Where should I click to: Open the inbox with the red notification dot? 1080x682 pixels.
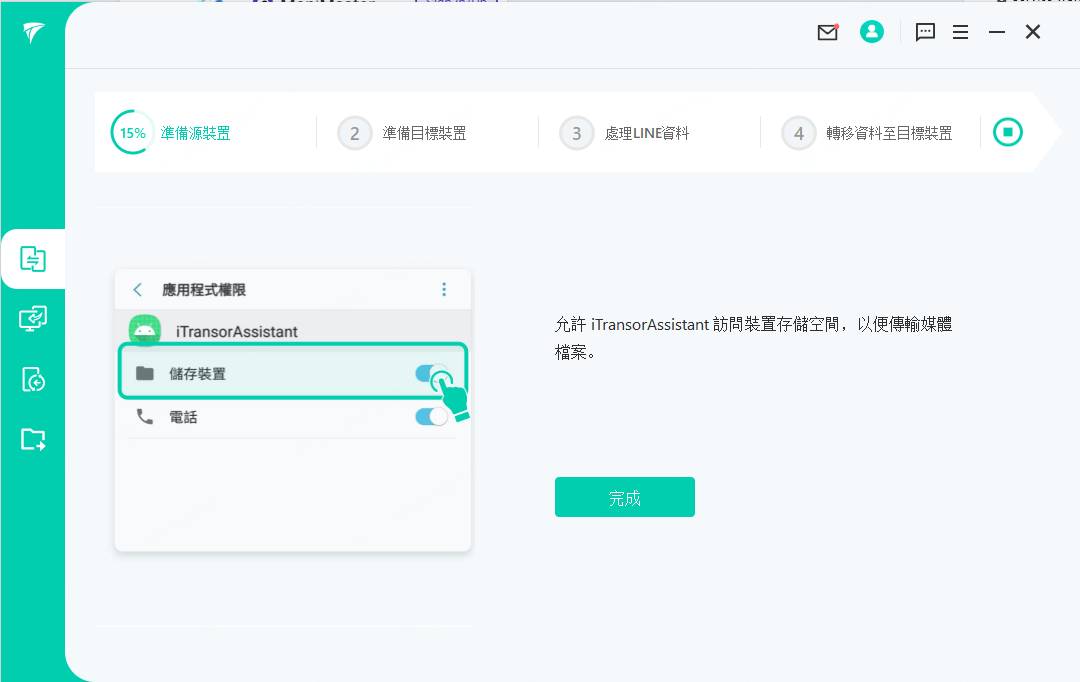[x=827, y=31]
